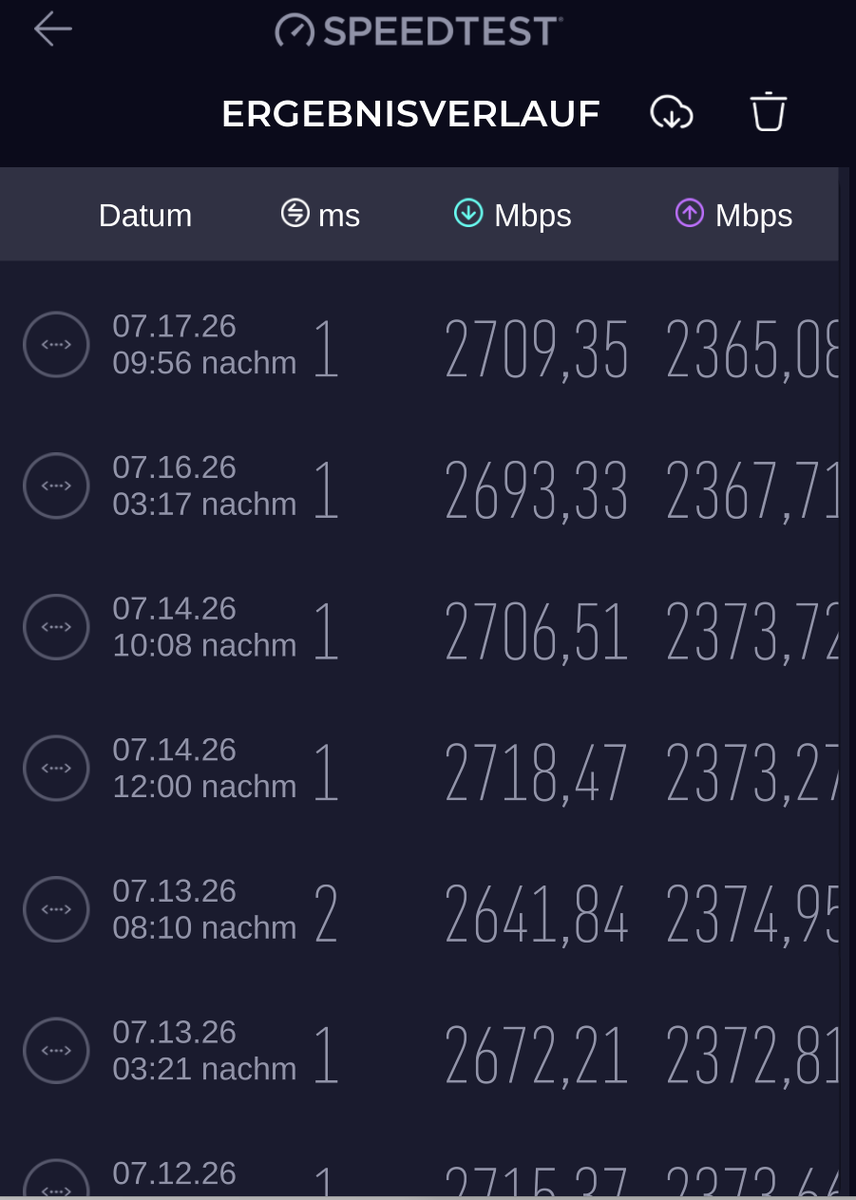Image resolution: width=856 pixels, height=1200 pixels.
Task: Tap the cloud download export icon
Action: 672,113
